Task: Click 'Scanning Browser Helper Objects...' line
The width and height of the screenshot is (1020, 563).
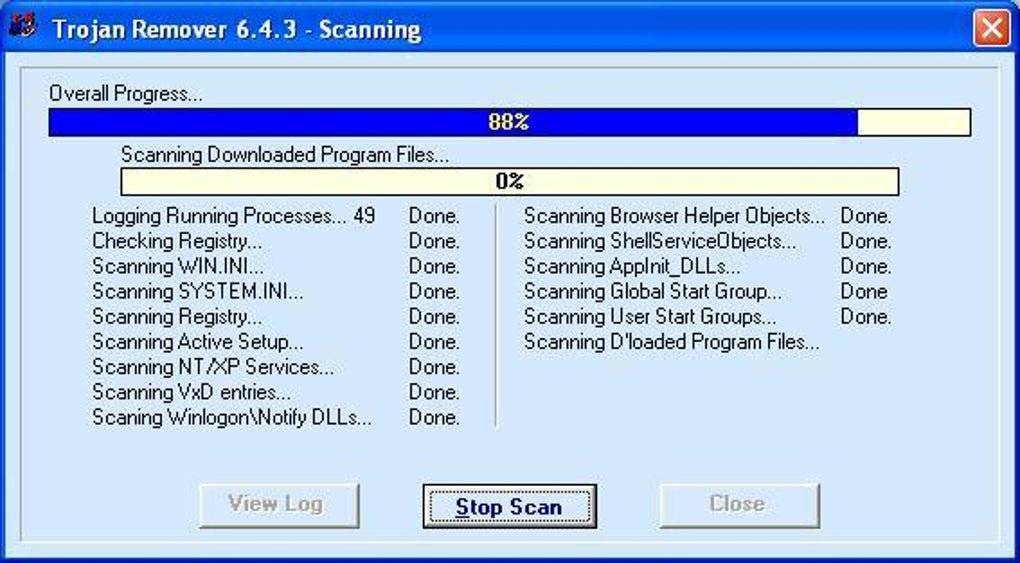Action: tap(674, 215)
